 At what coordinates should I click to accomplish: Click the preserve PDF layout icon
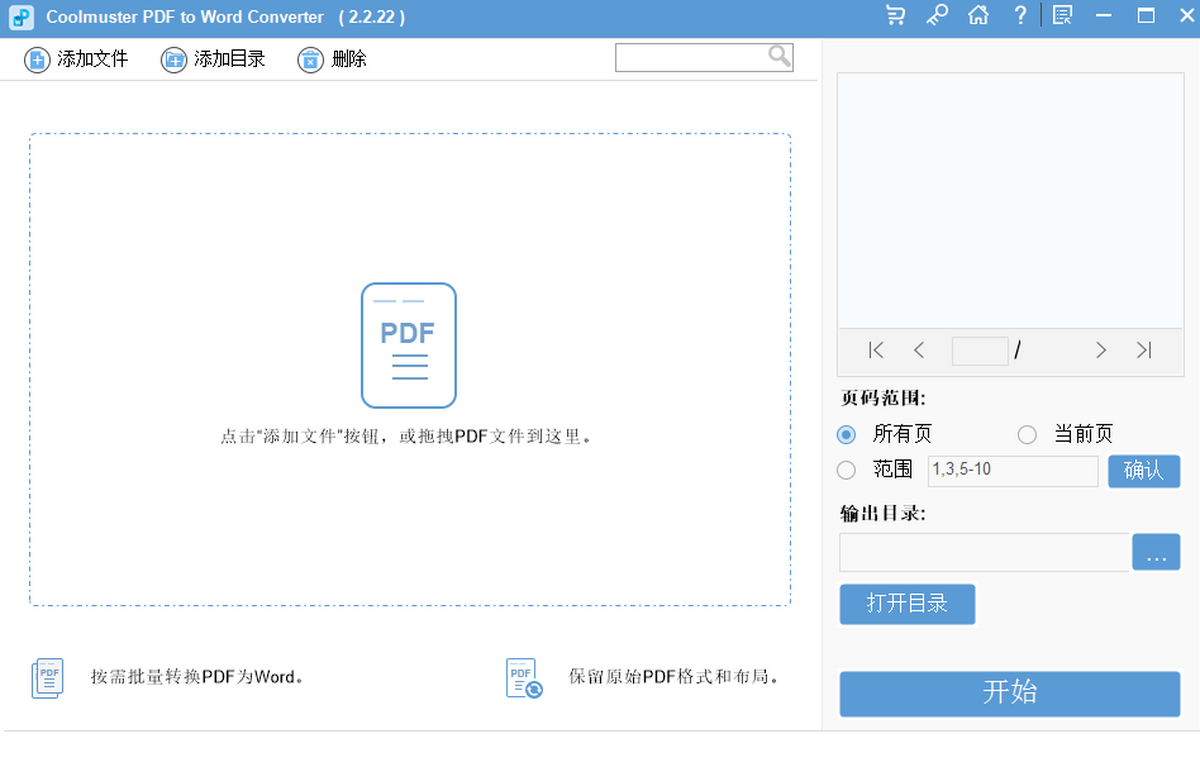tap(524, 678)
